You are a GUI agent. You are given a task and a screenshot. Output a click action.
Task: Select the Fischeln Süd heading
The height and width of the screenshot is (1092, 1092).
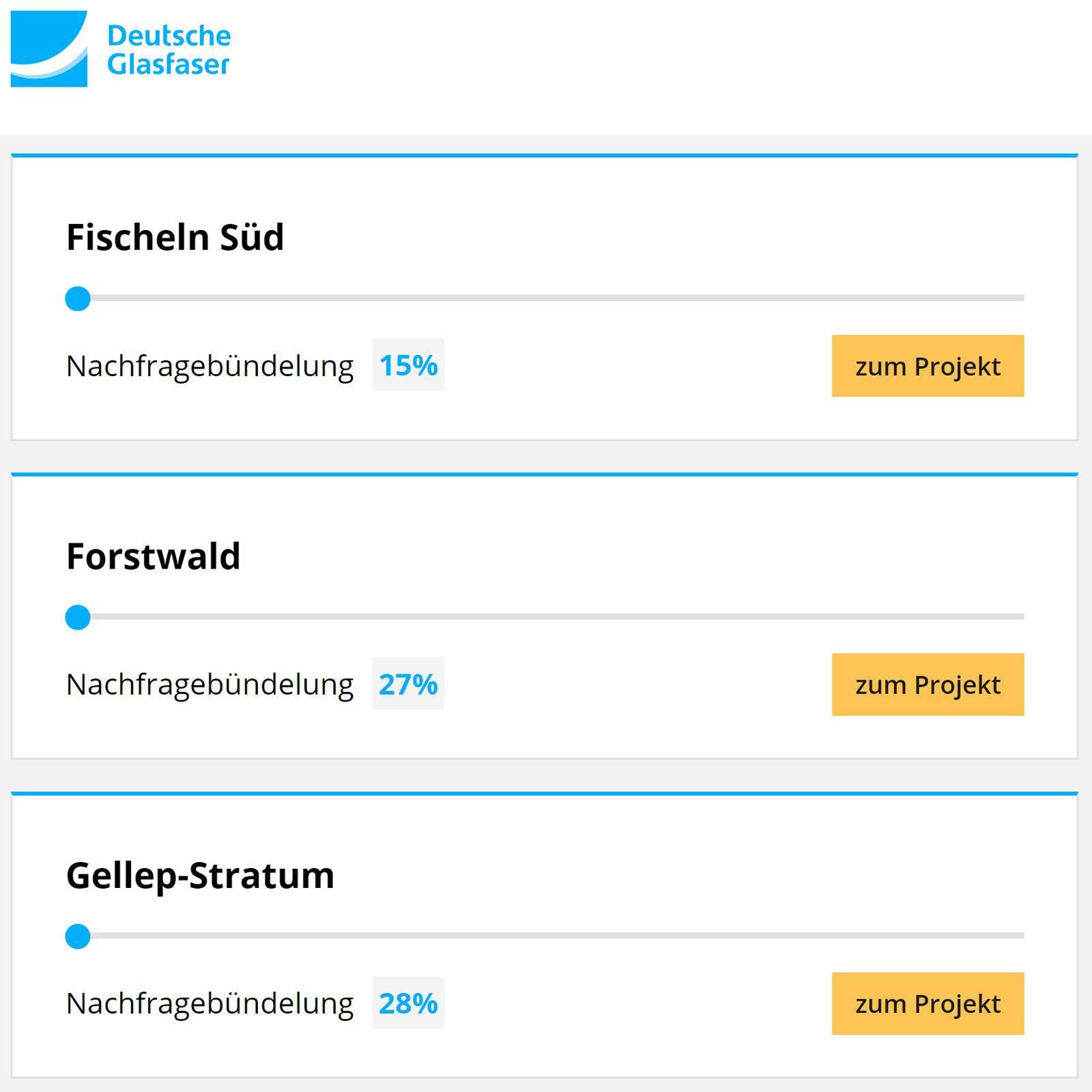174,237
